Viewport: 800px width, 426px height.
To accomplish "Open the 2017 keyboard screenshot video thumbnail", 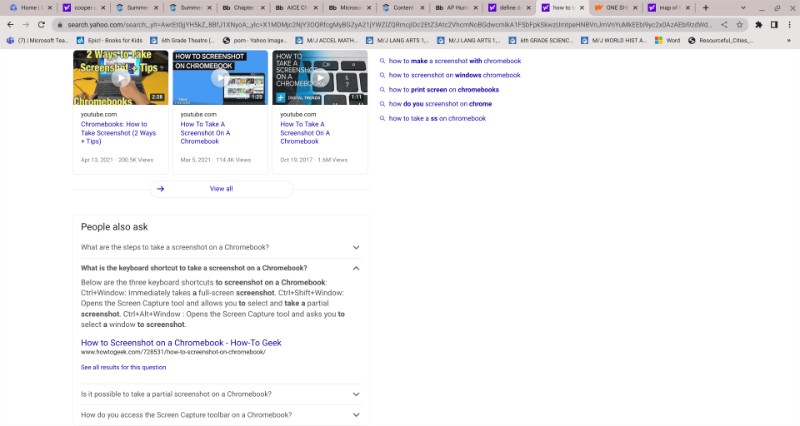I will coord(320,78).
